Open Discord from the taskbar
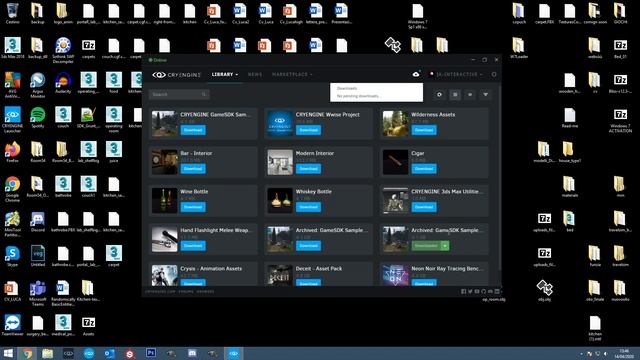The height and width of the screenshot is (360, 640). pos(192,353)
